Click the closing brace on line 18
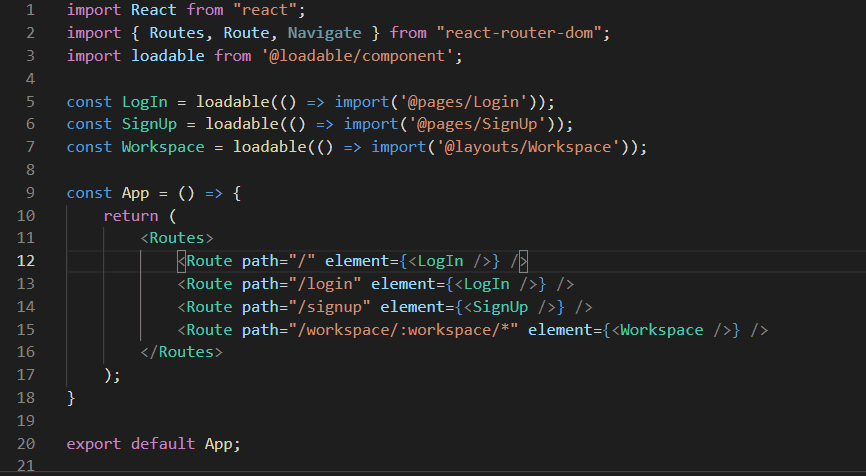 click(x=71, y=398)
